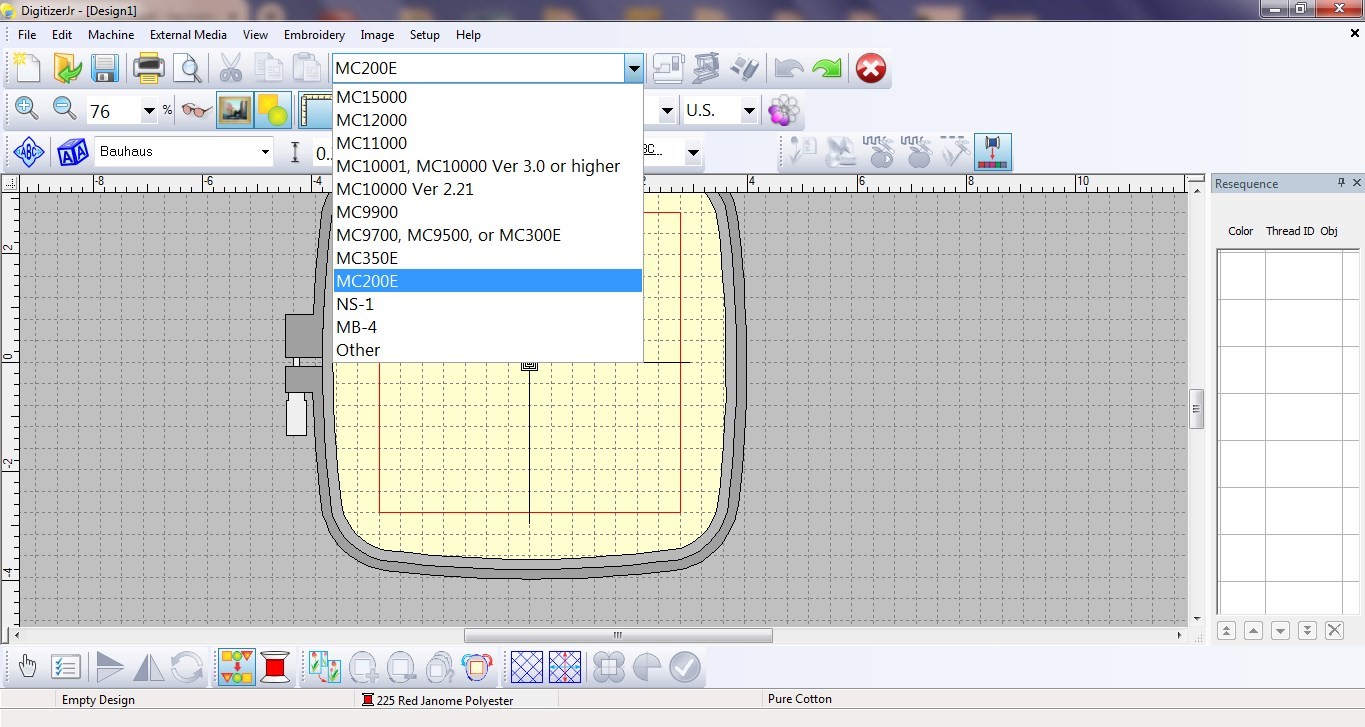Select the hand Pan tool

(x=27, y=668)
